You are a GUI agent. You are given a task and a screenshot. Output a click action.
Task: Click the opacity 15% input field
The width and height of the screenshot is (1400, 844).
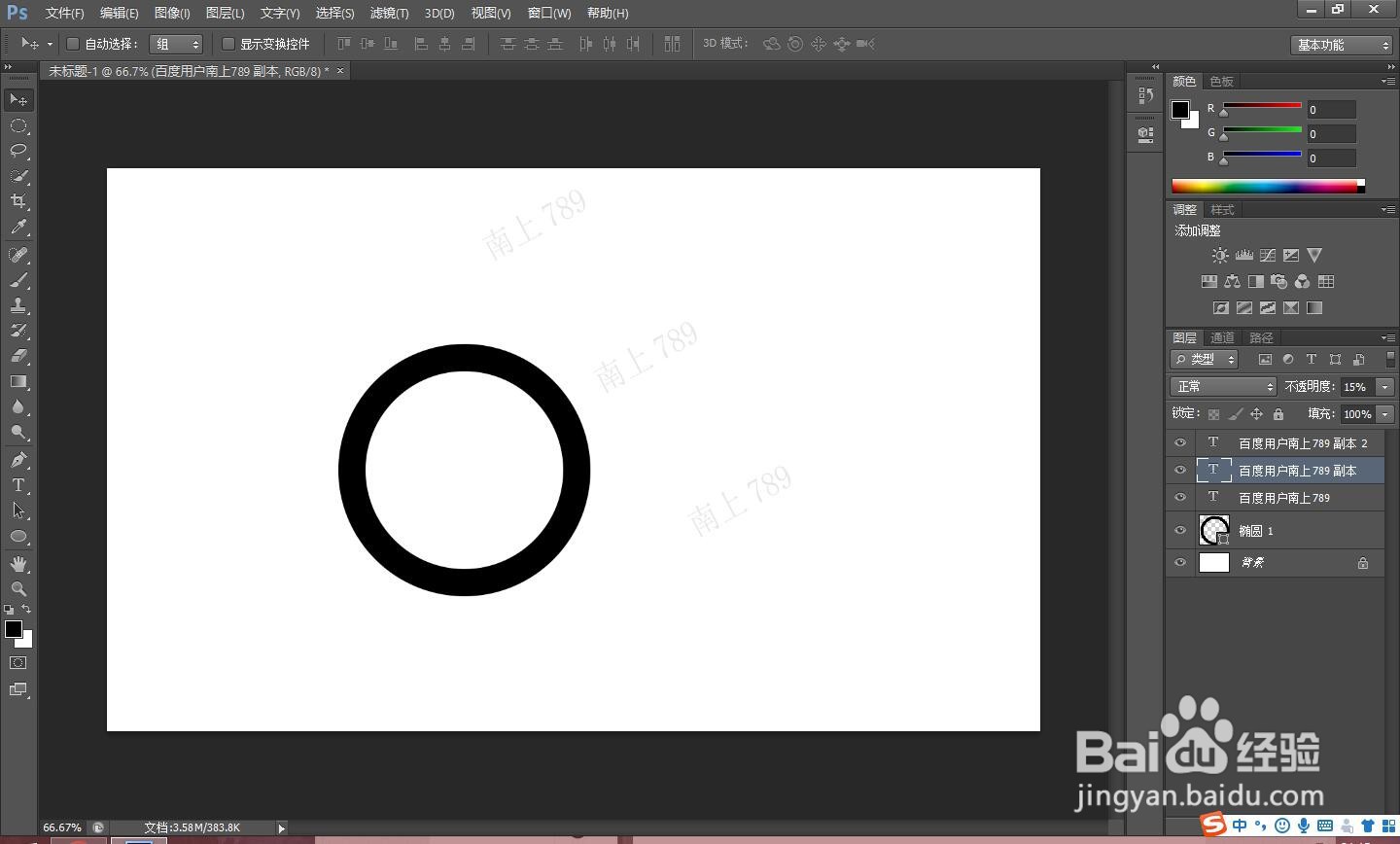1357,387
